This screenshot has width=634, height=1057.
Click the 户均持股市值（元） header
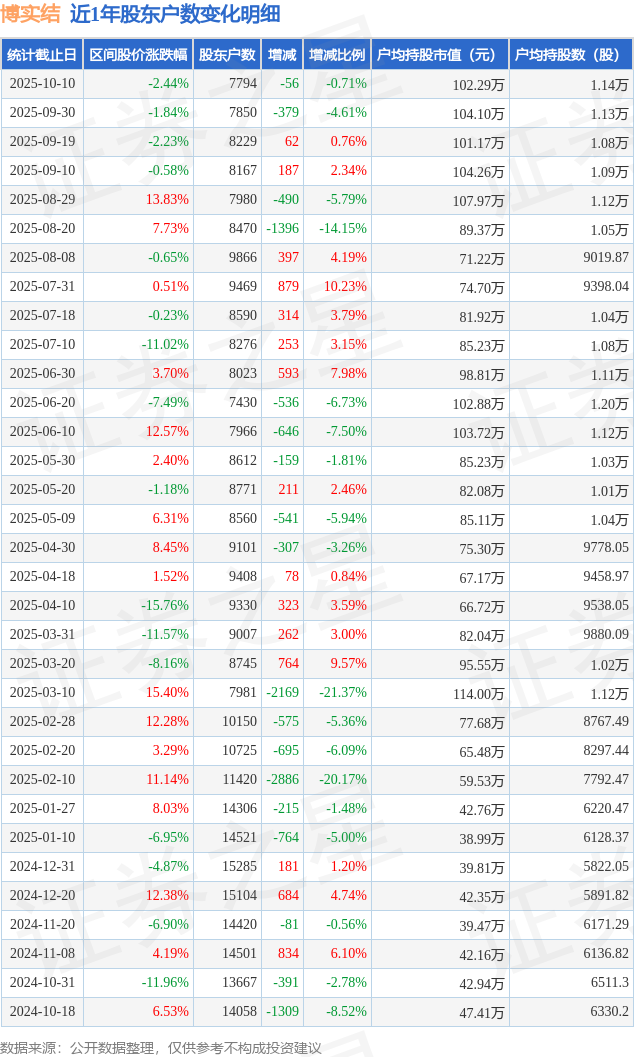pyautogui.click(x=440, y=55)
